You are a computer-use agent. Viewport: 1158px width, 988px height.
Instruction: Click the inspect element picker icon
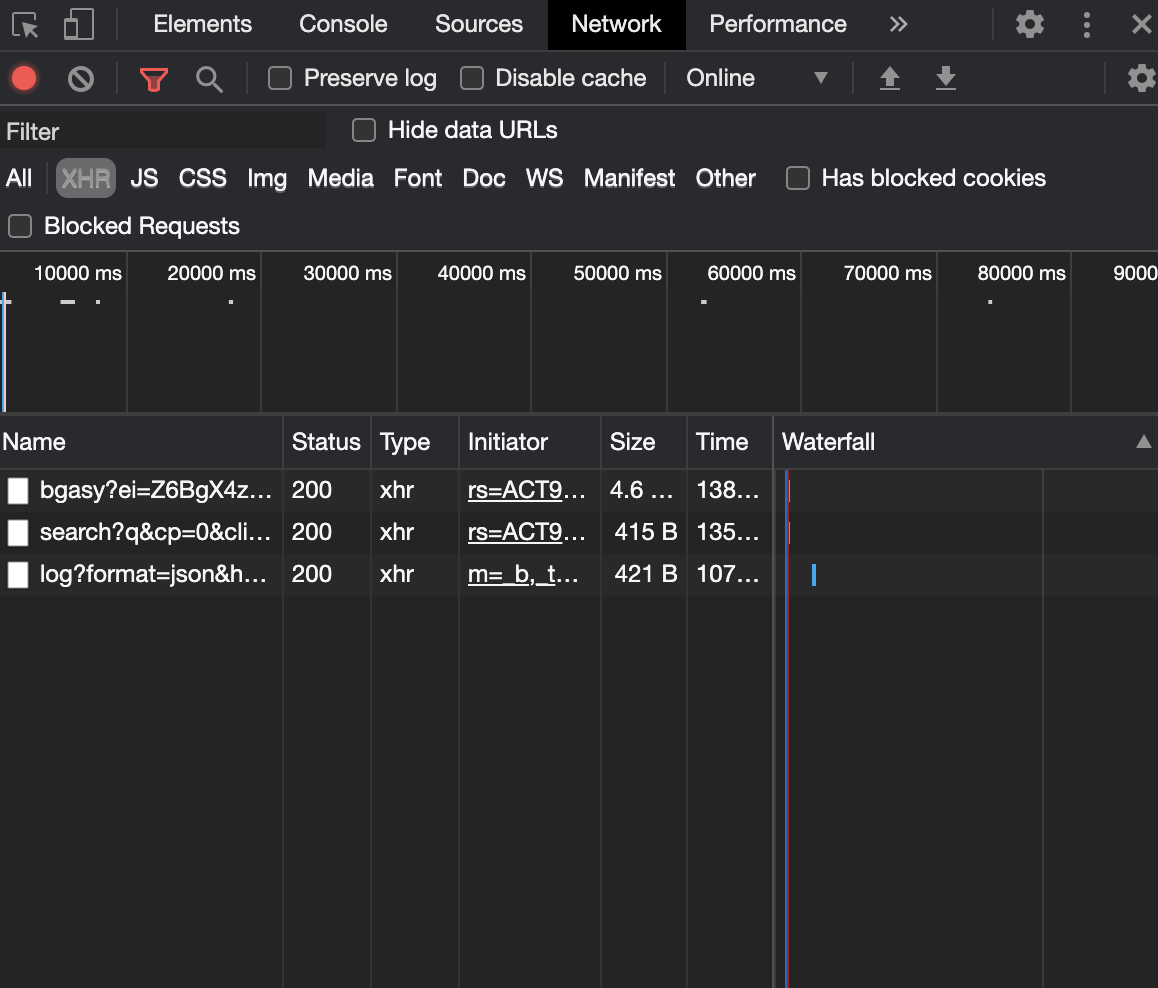[25, 25]
